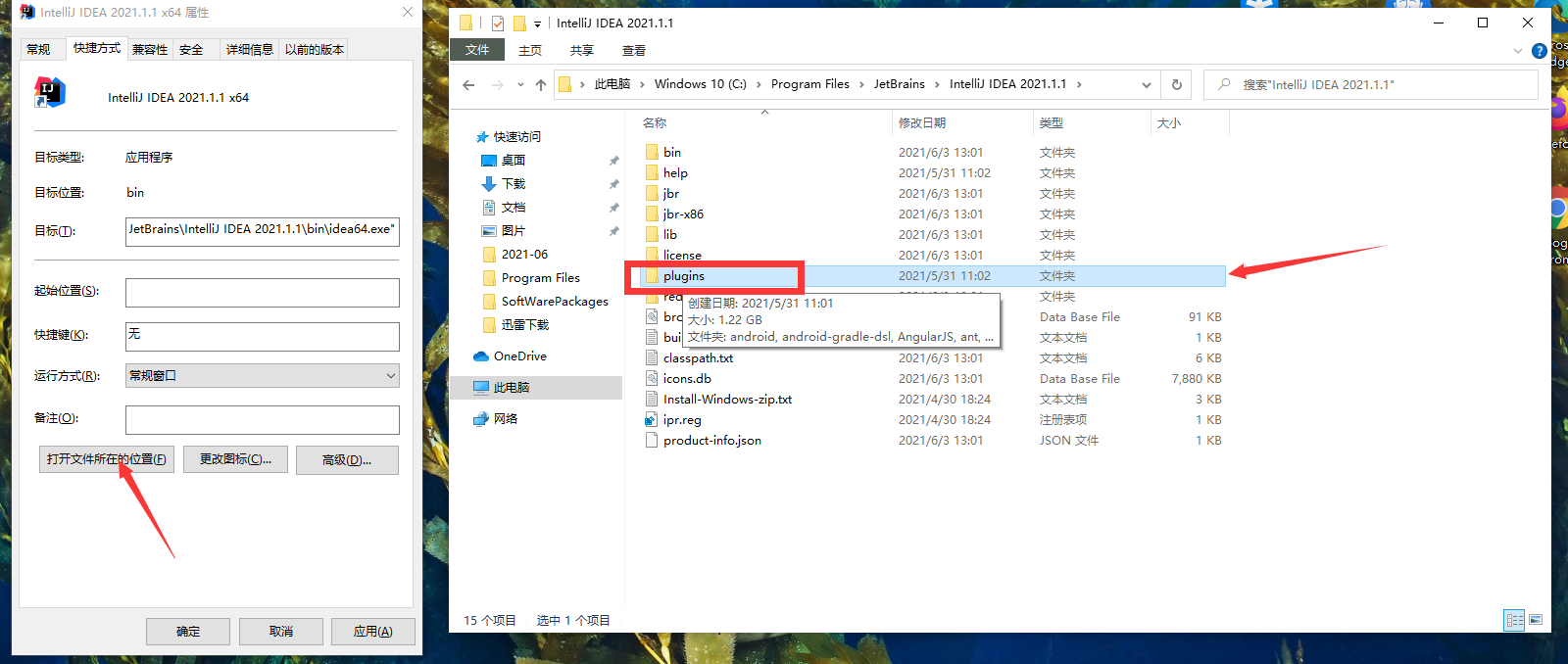Open the File (文件) ribbon tab

[x=477, y=50]
